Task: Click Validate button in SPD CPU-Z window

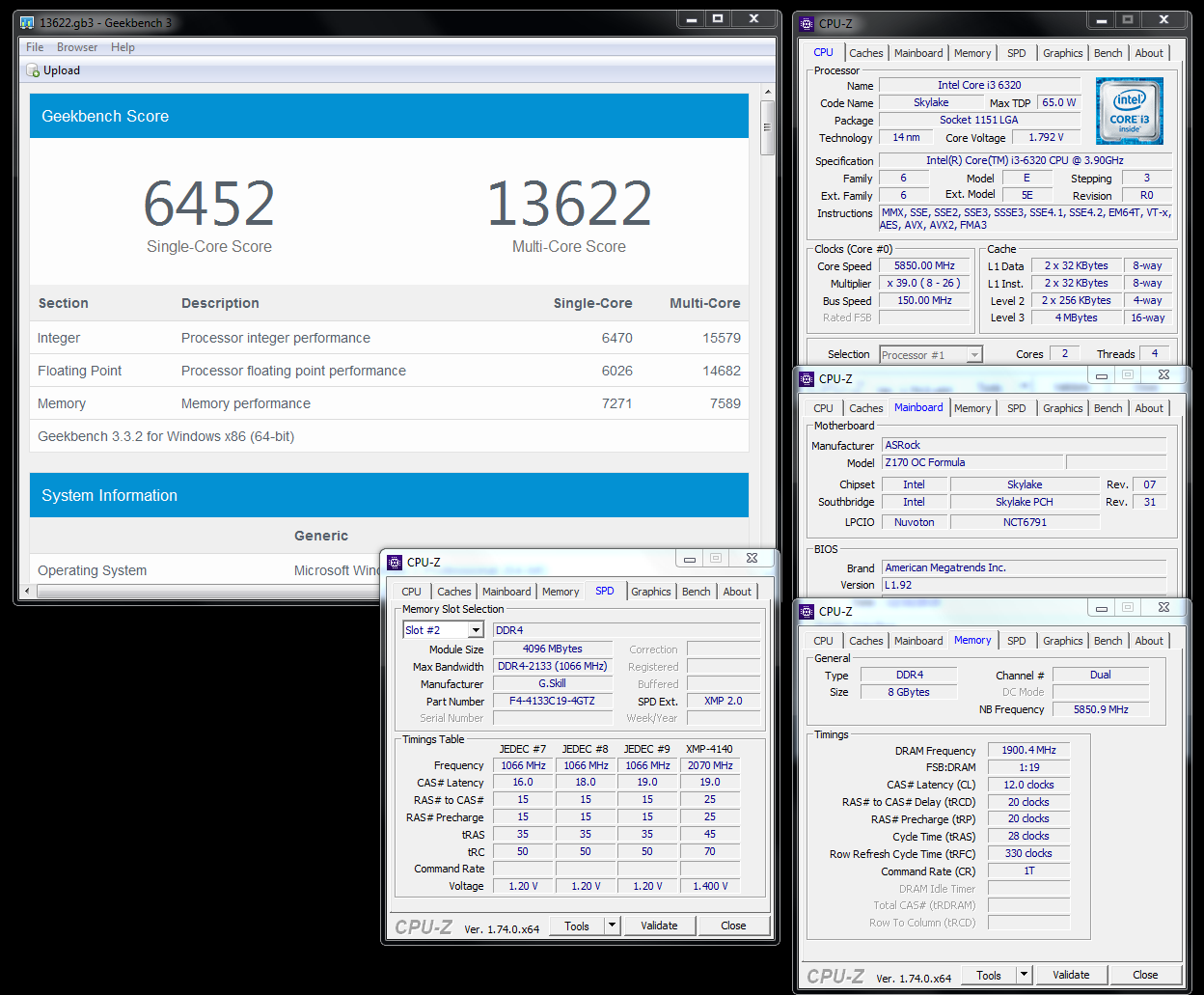Action: tap(659, 926)
